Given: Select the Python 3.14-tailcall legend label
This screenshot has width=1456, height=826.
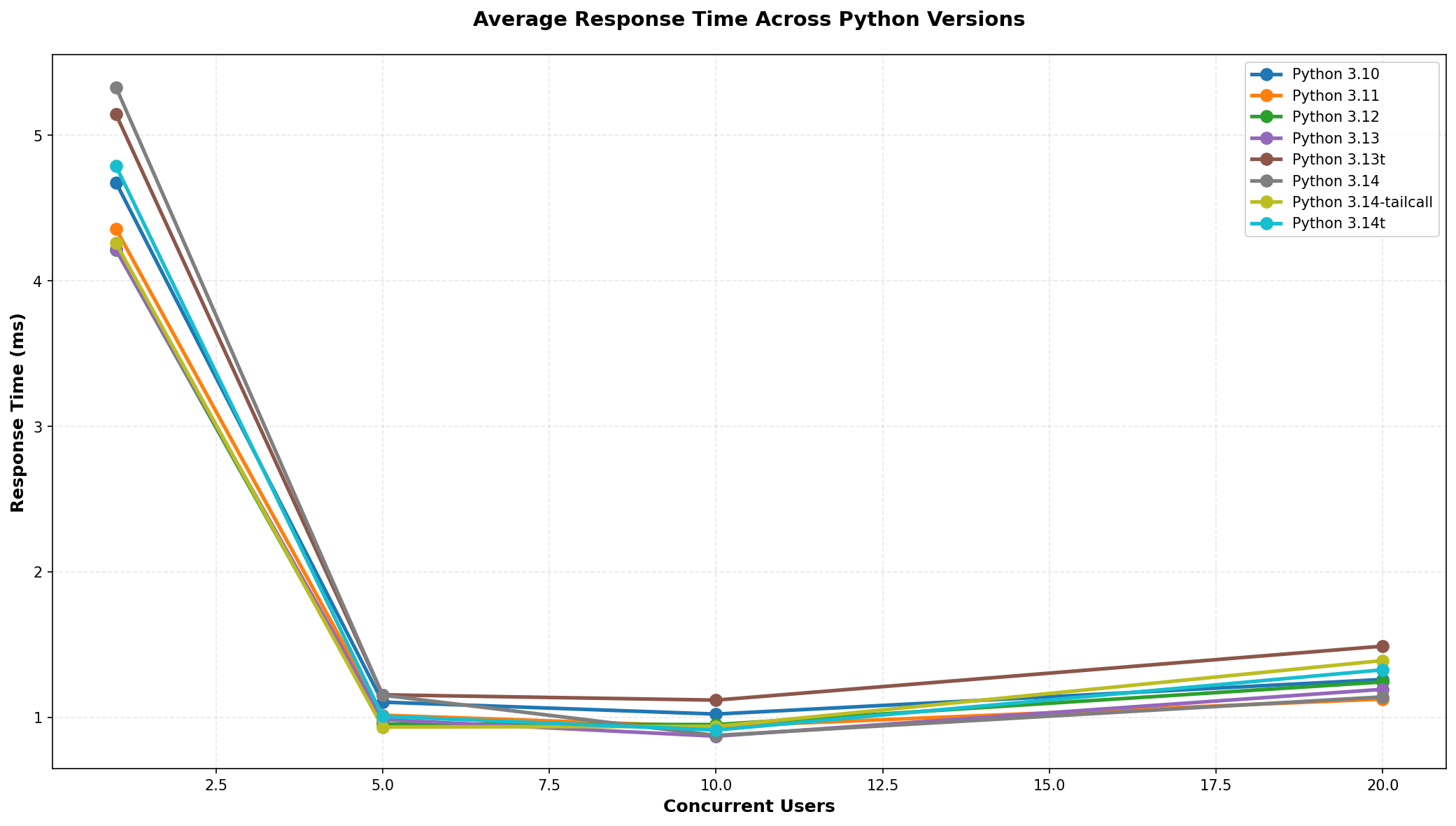Looking at the screenshot, I should point(1362,202).
